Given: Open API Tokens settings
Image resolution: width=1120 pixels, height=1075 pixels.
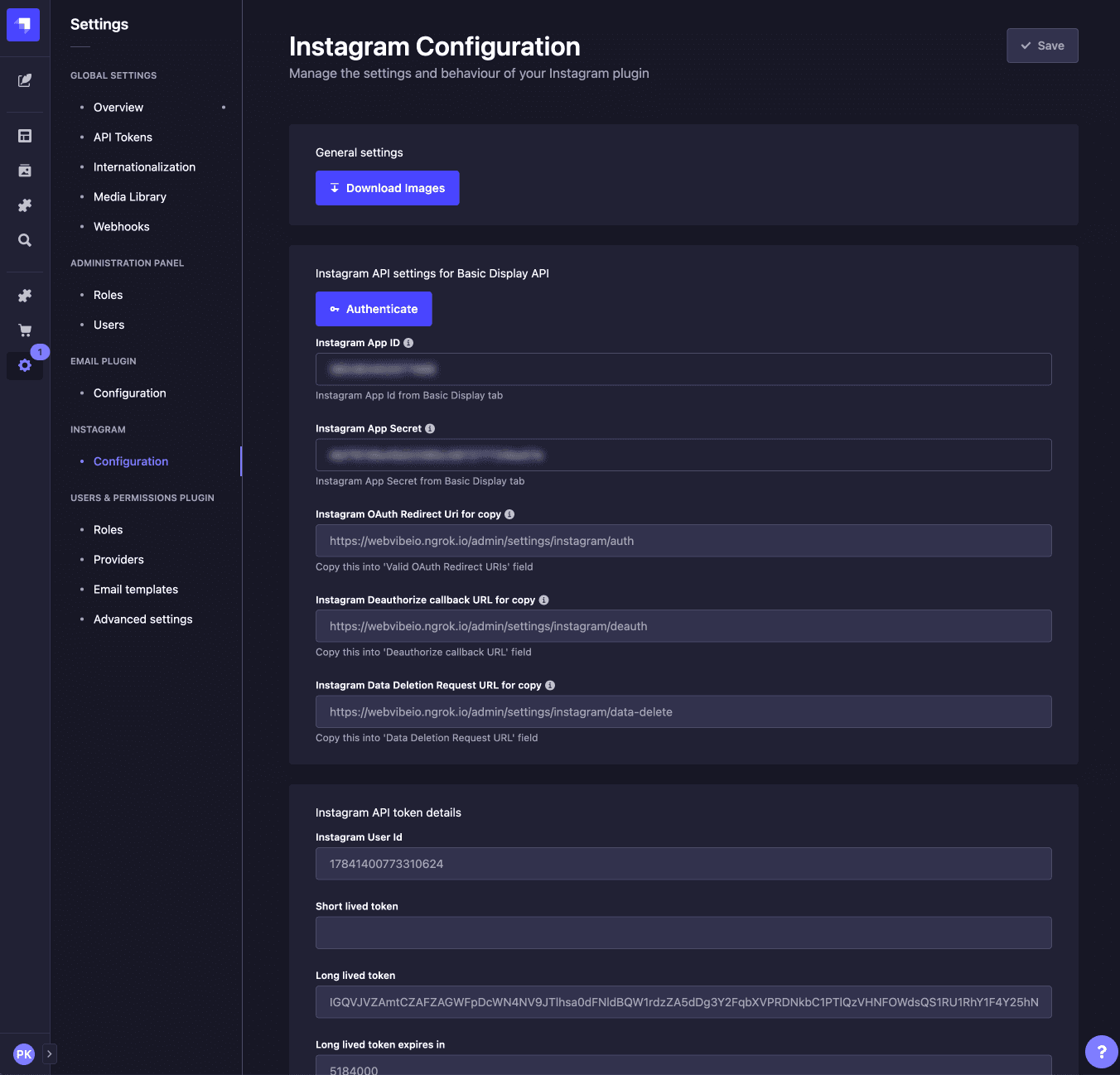Looking at the screenshot, I should point(123,137).
